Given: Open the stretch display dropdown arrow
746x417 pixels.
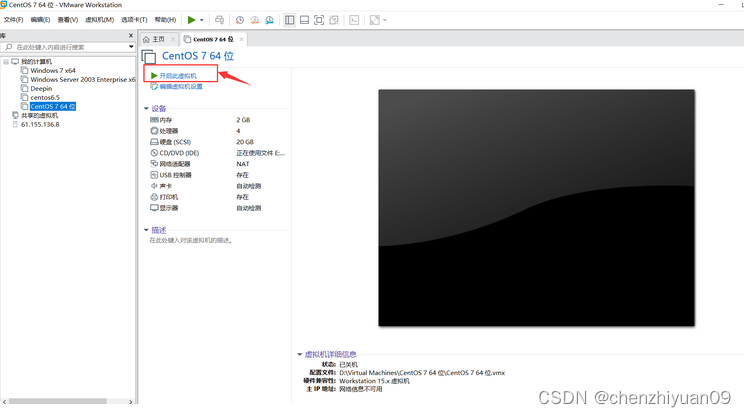Looking at the screenshot, I should coord(384,20).
